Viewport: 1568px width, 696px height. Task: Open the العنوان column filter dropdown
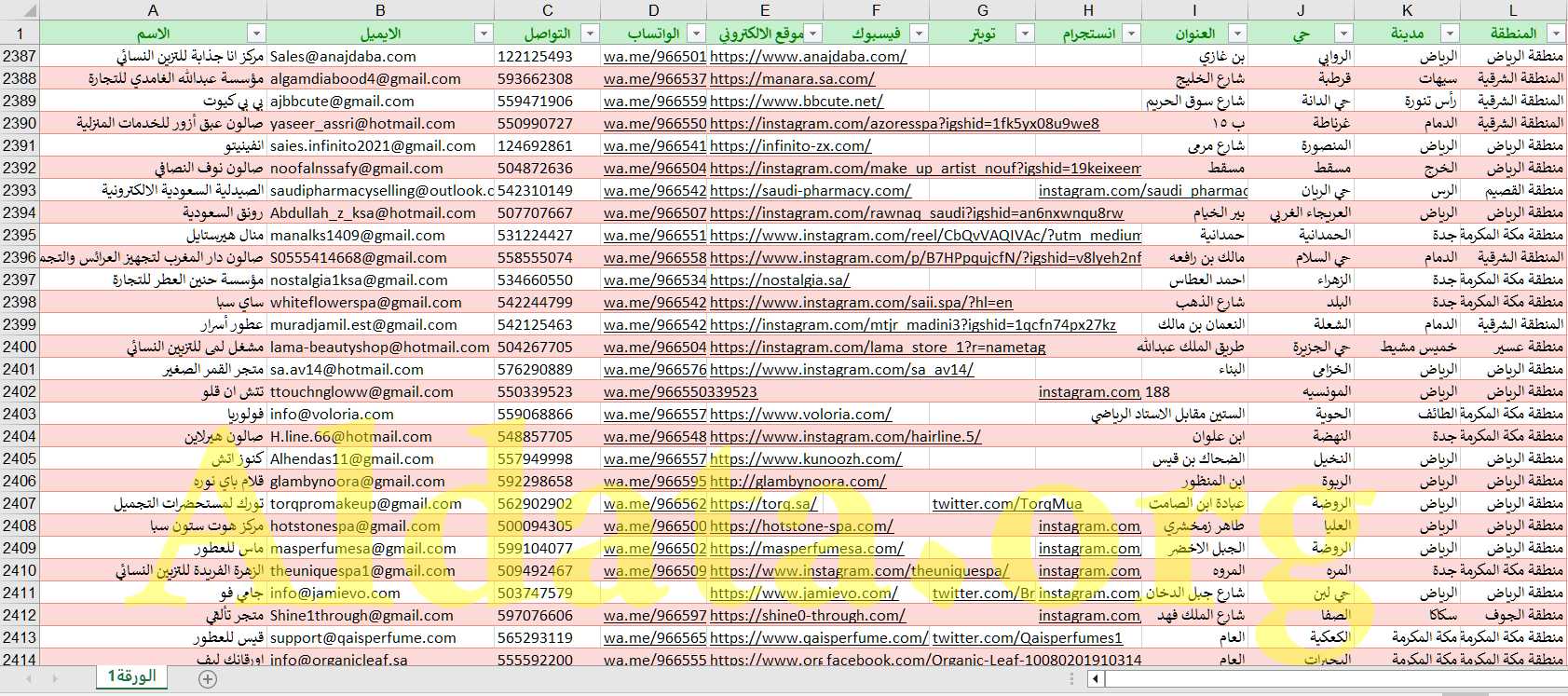(1237, 34)
